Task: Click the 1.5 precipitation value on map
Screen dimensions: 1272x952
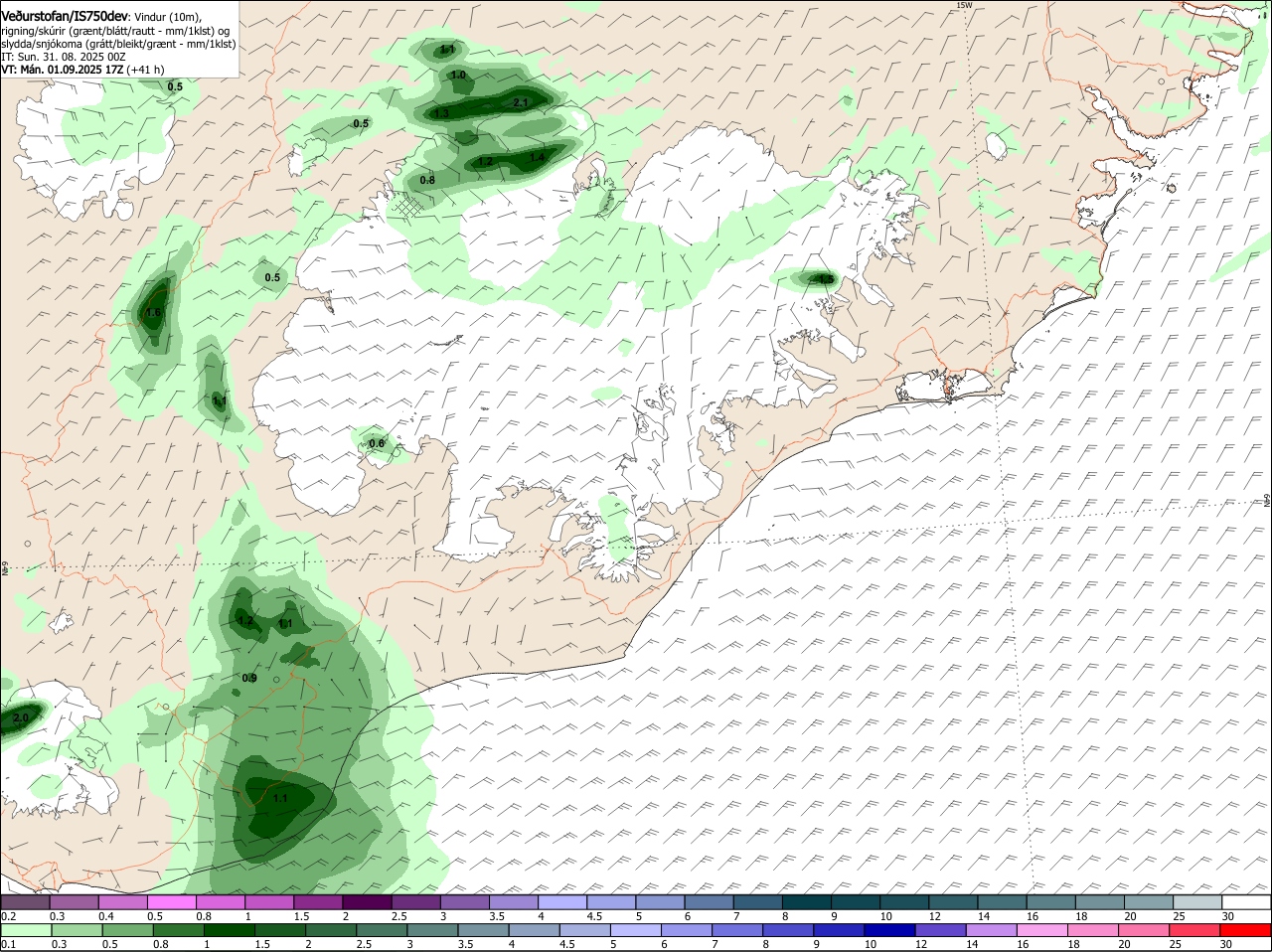Action: 825,279
